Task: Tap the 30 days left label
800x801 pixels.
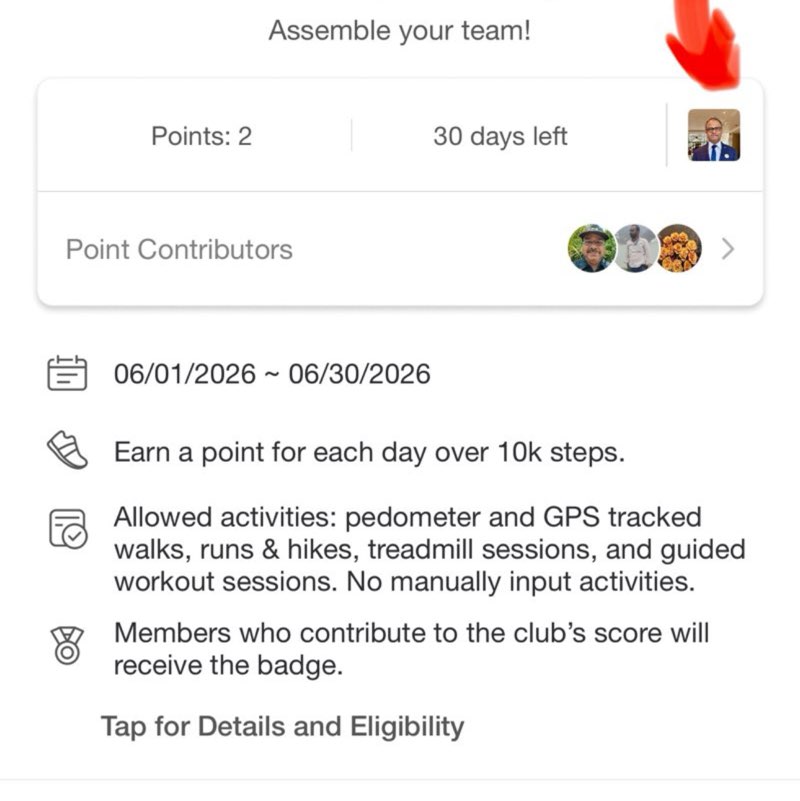Action: (x=500, y=136)
